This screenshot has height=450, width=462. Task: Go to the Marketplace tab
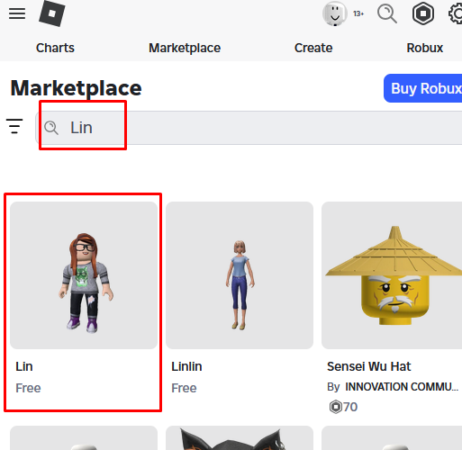[x=185, y=48]
